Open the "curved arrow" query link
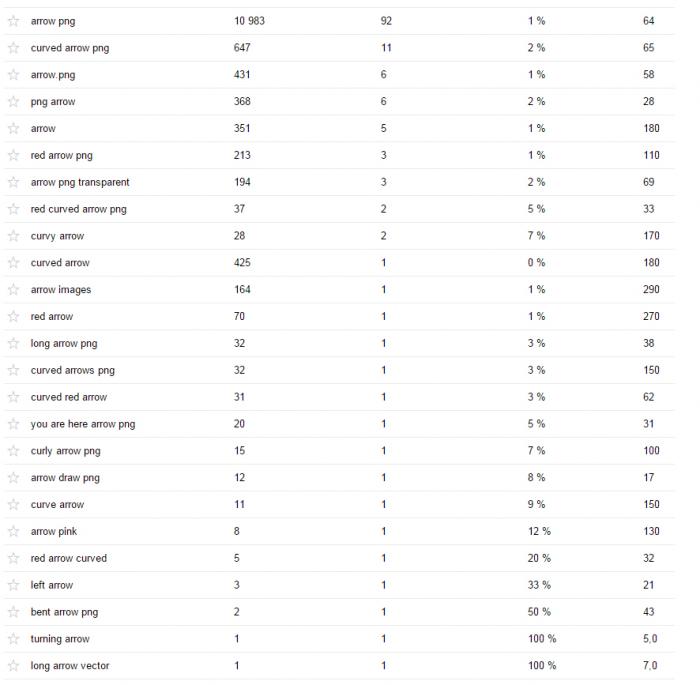The image size is (700, 685). point(60,263)
